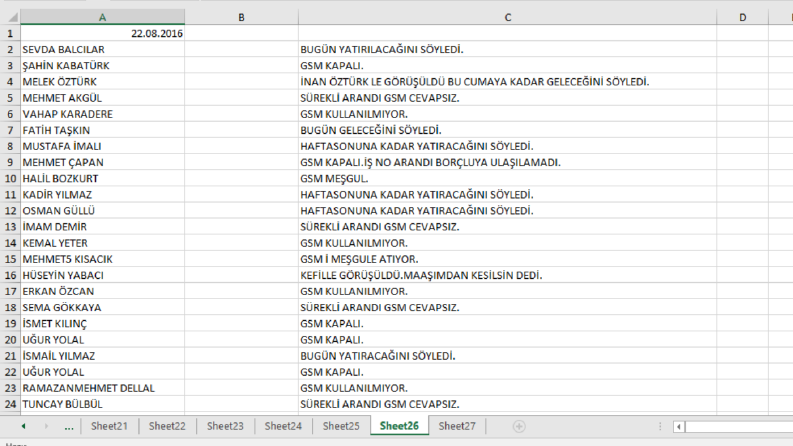Select note BUGÜN GELECEĞİNİ SÖYLEDİ
Viewport: 793px width, 446px height.
pyautogui.click(x=507, y=130)
